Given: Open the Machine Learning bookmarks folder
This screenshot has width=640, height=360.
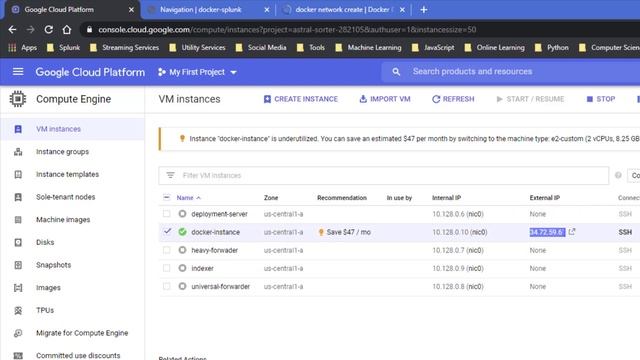Looking at the screenshot, I should 369,48.
